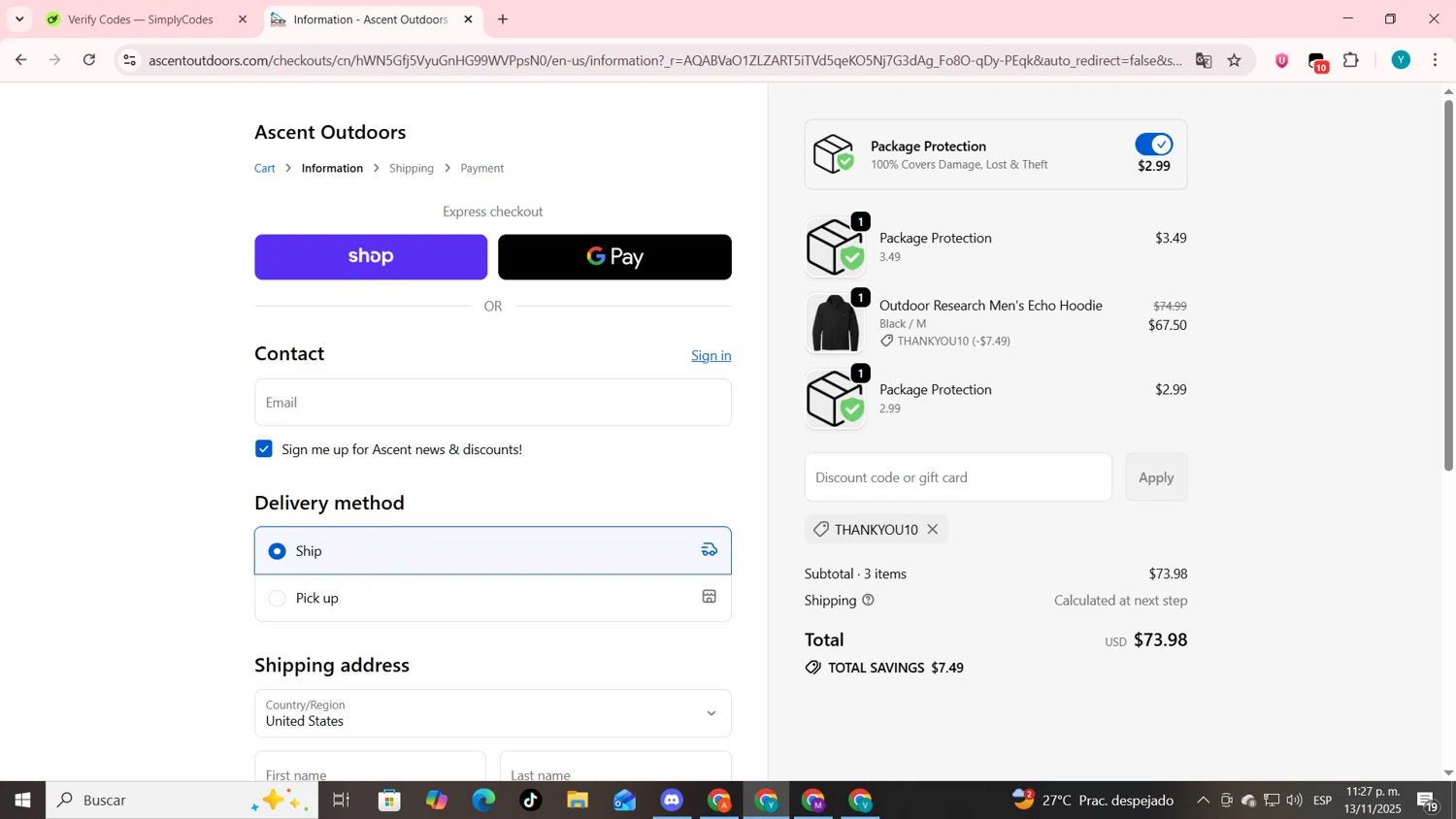Open the weather widget 27°C

tap(1093, 801)
